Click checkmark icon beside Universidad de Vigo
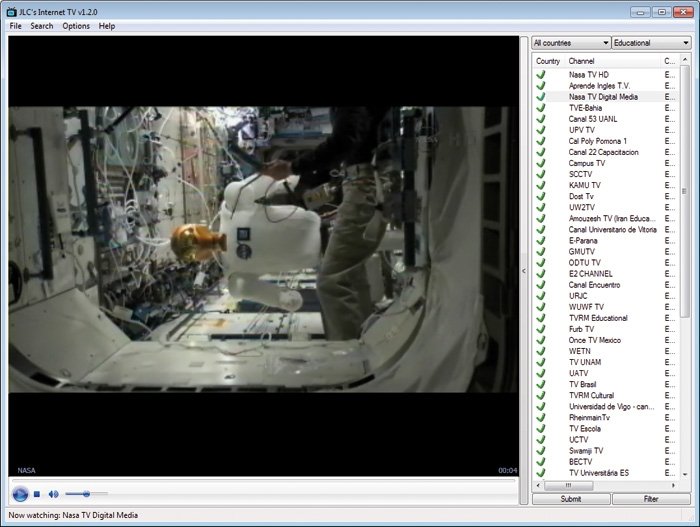 [541, 406]
